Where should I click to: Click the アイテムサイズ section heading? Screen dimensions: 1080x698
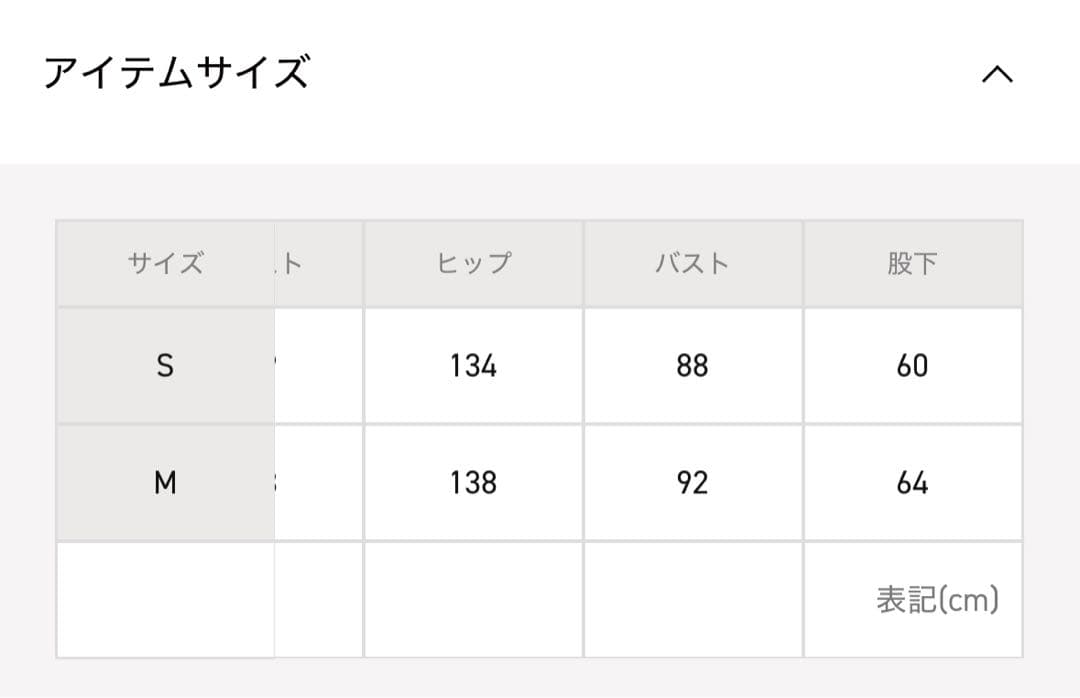pyautogui.click(x=176, y=74)
